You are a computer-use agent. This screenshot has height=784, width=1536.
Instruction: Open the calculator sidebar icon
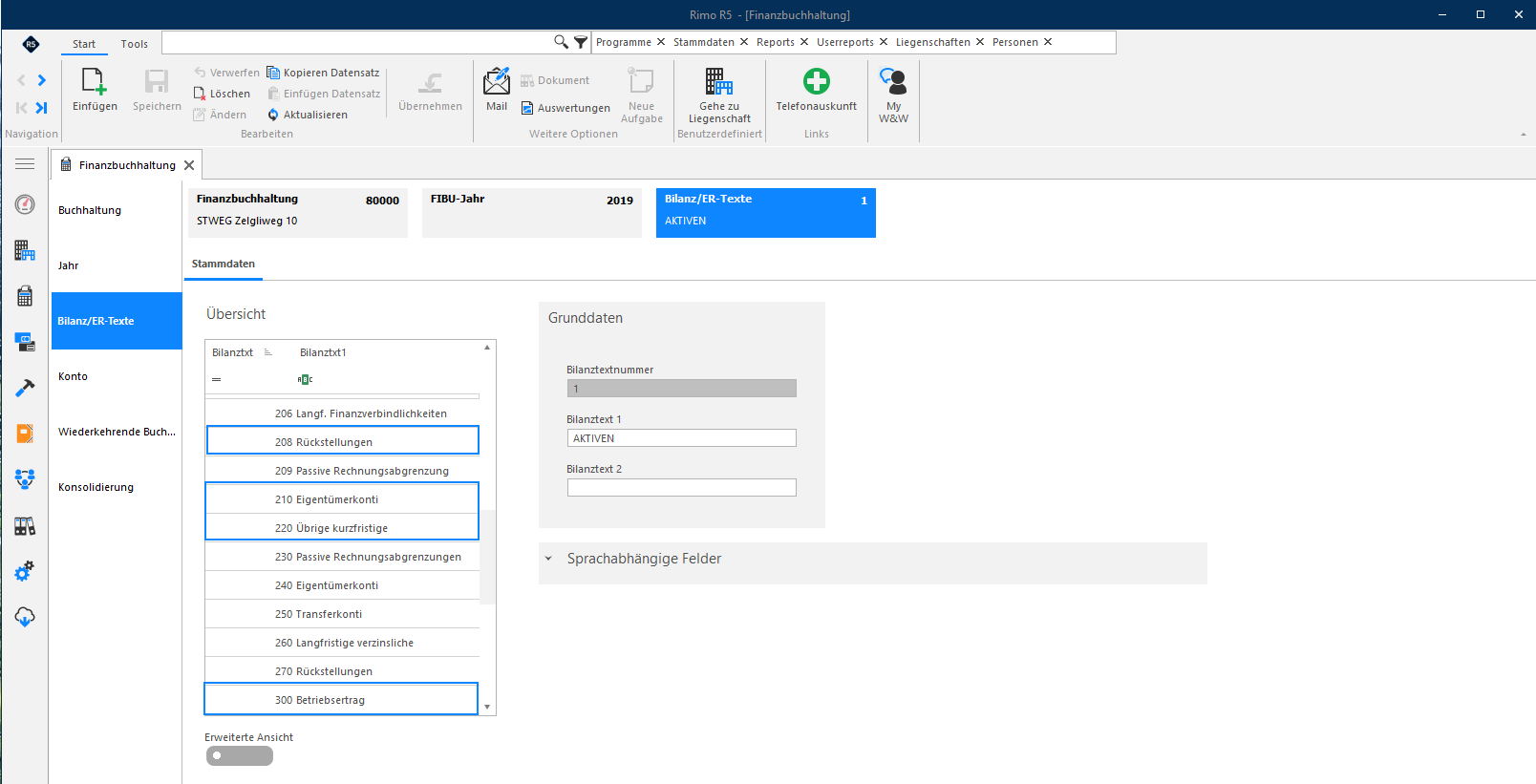25,296
